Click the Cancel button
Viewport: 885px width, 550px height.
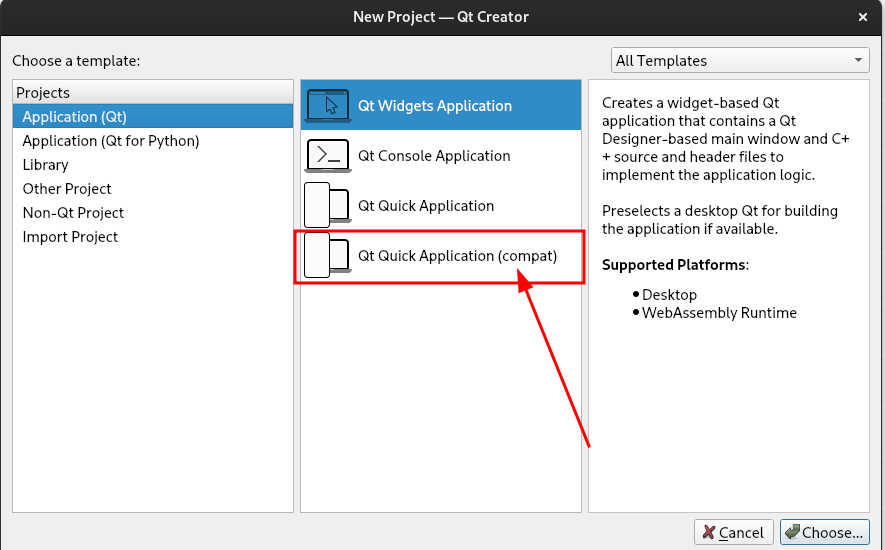(734, 532)
